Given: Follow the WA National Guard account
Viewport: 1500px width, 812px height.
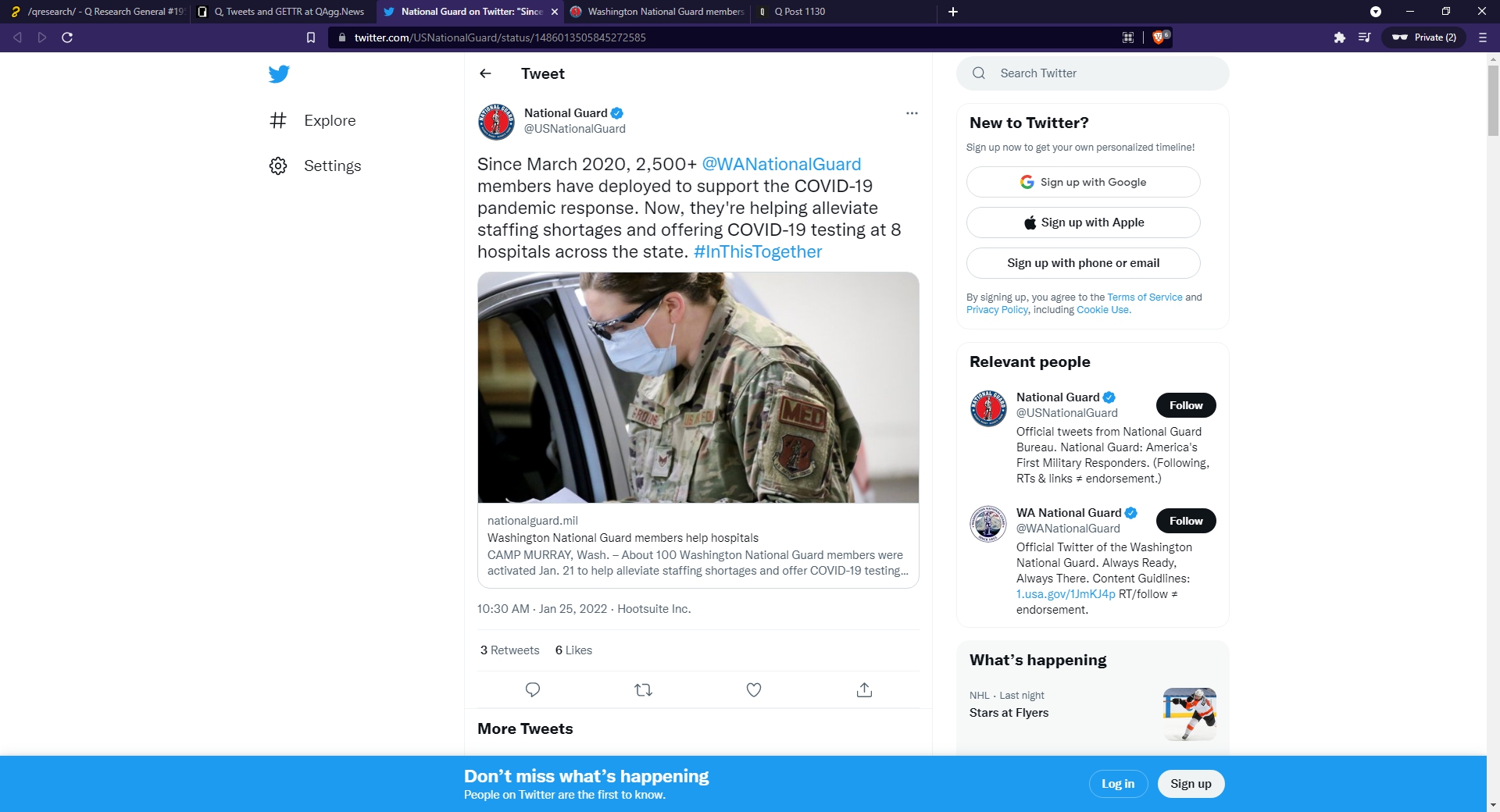Looking at the screenshot, I should point(1186,521).
